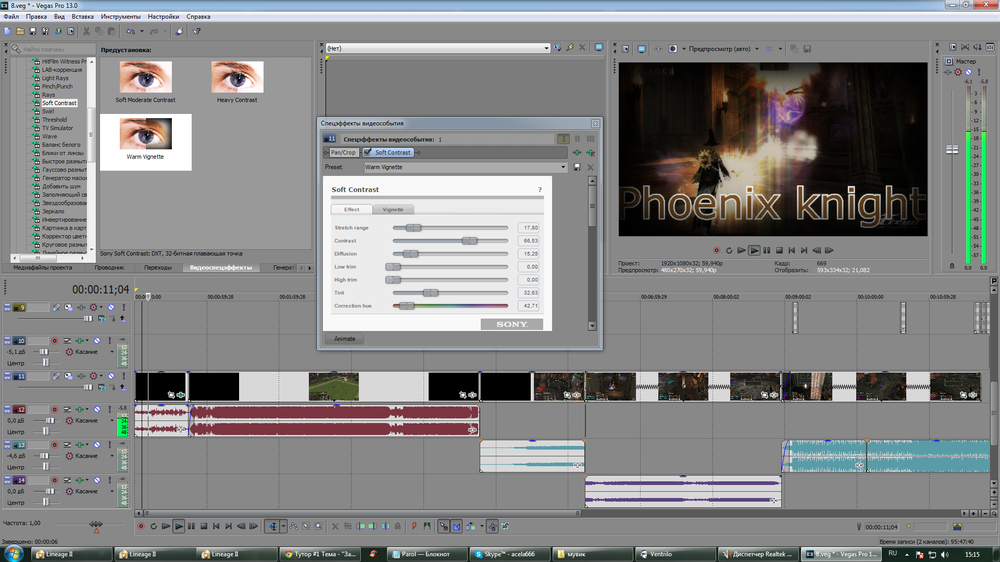Delete the preset using the X icon
This screenshot has width=1000, height=562.
coord(589,168)
